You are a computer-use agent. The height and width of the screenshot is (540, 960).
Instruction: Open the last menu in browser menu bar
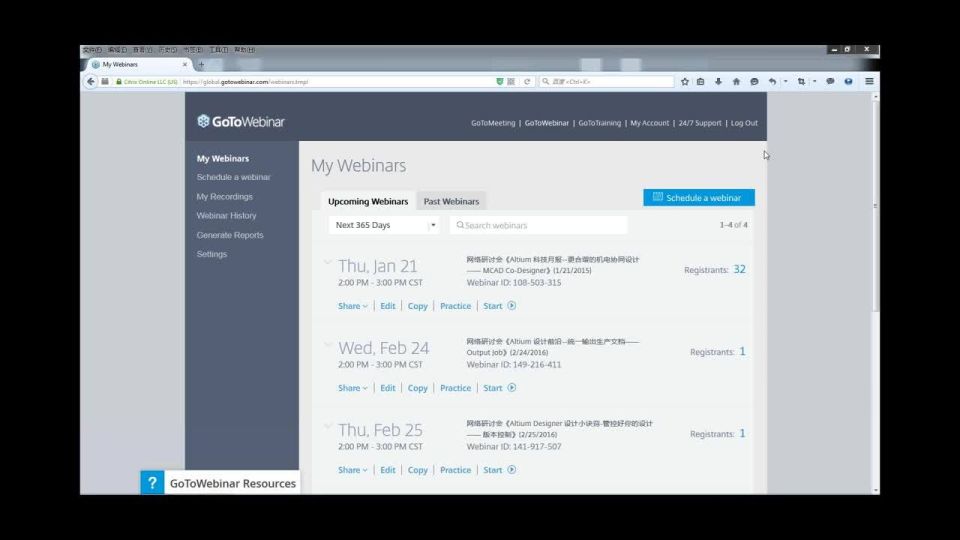(x=244, y=50)
